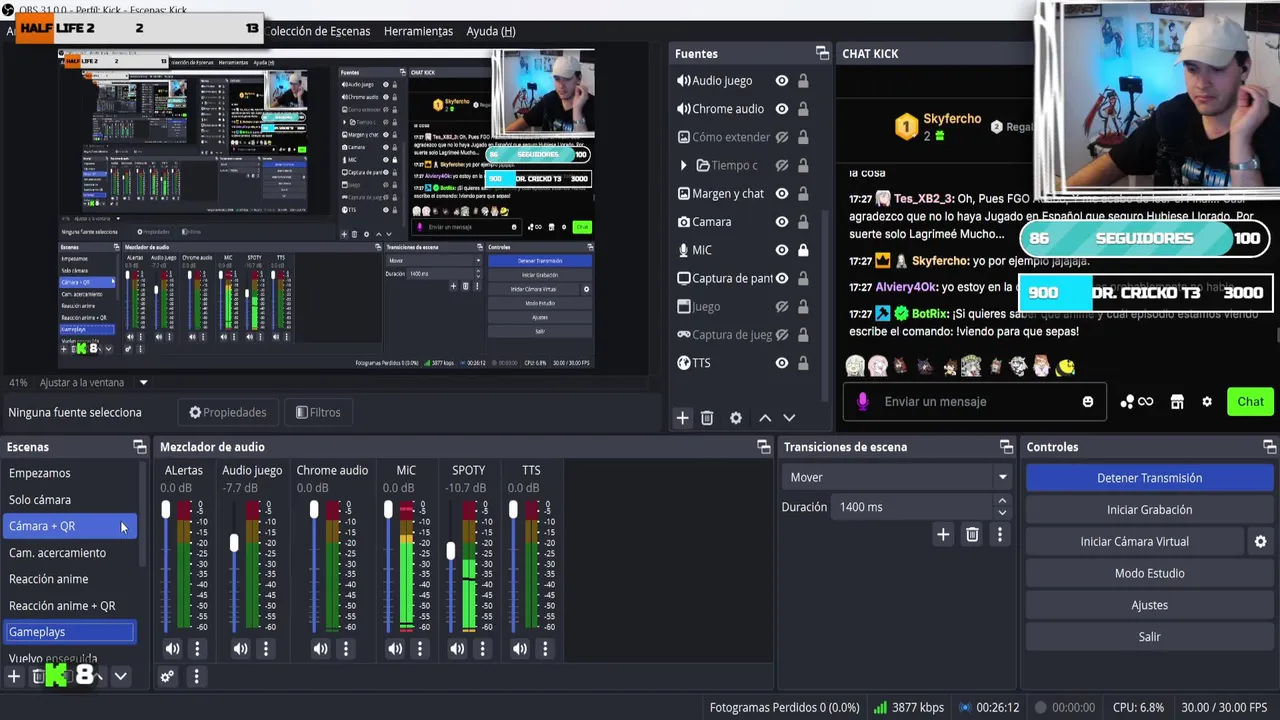Expand the Tiempo c group

coord(683,165)
